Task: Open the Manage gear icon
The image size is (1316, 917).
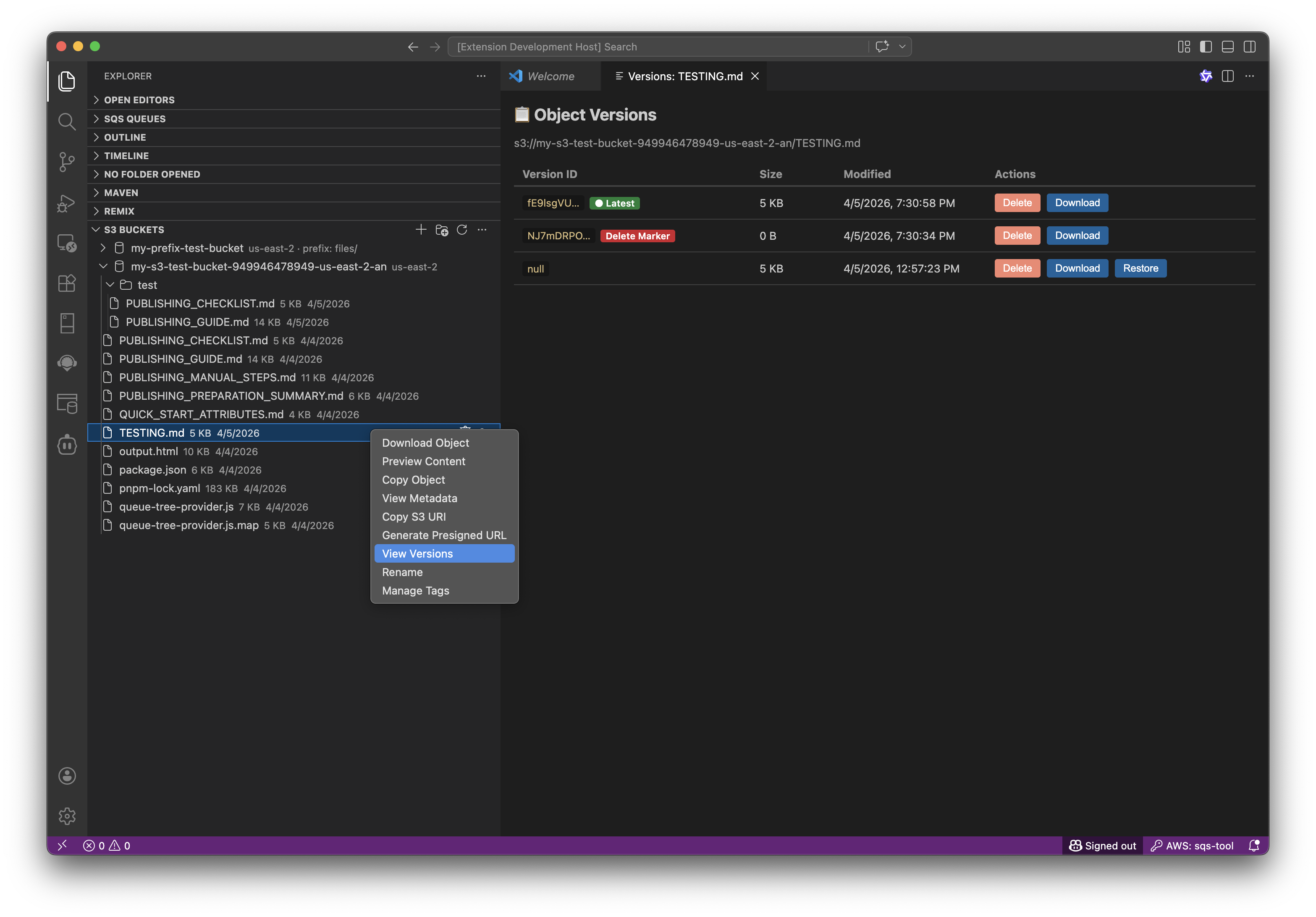Action: [x=67, y=815]
